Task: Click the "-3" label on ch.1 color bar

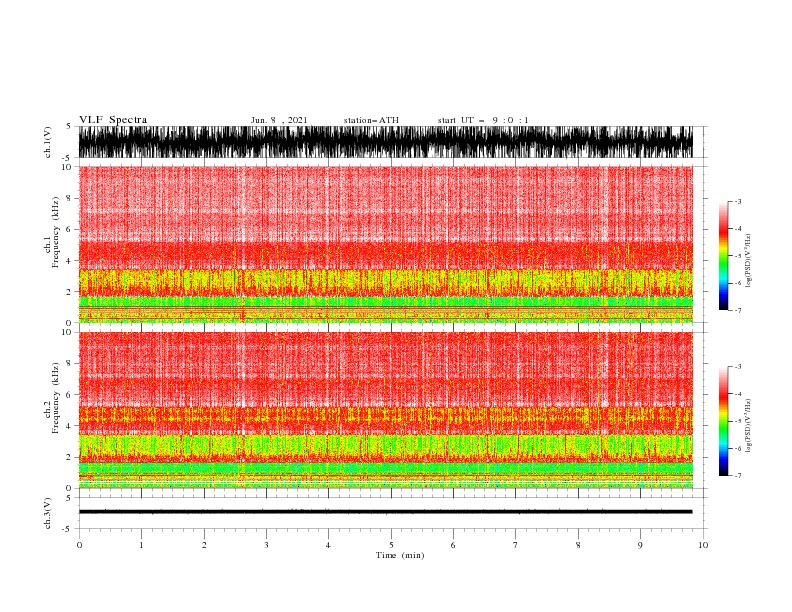Action: click(x=738, y=201)
